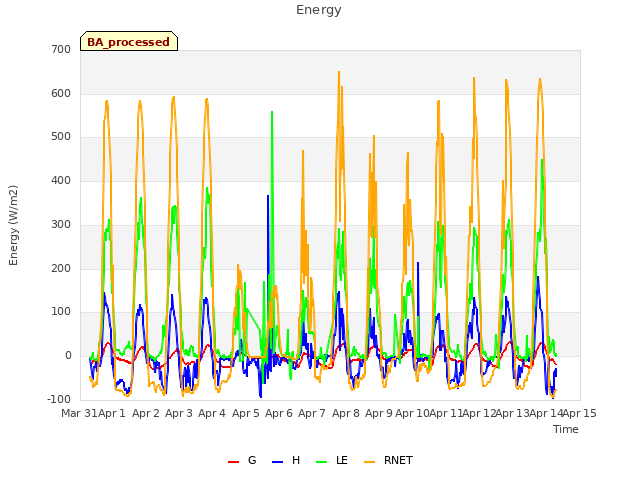The height and width of the screenshot is (480, 640).
Task: Click the Apr 3 x-axis label
Action: (179, 413)
